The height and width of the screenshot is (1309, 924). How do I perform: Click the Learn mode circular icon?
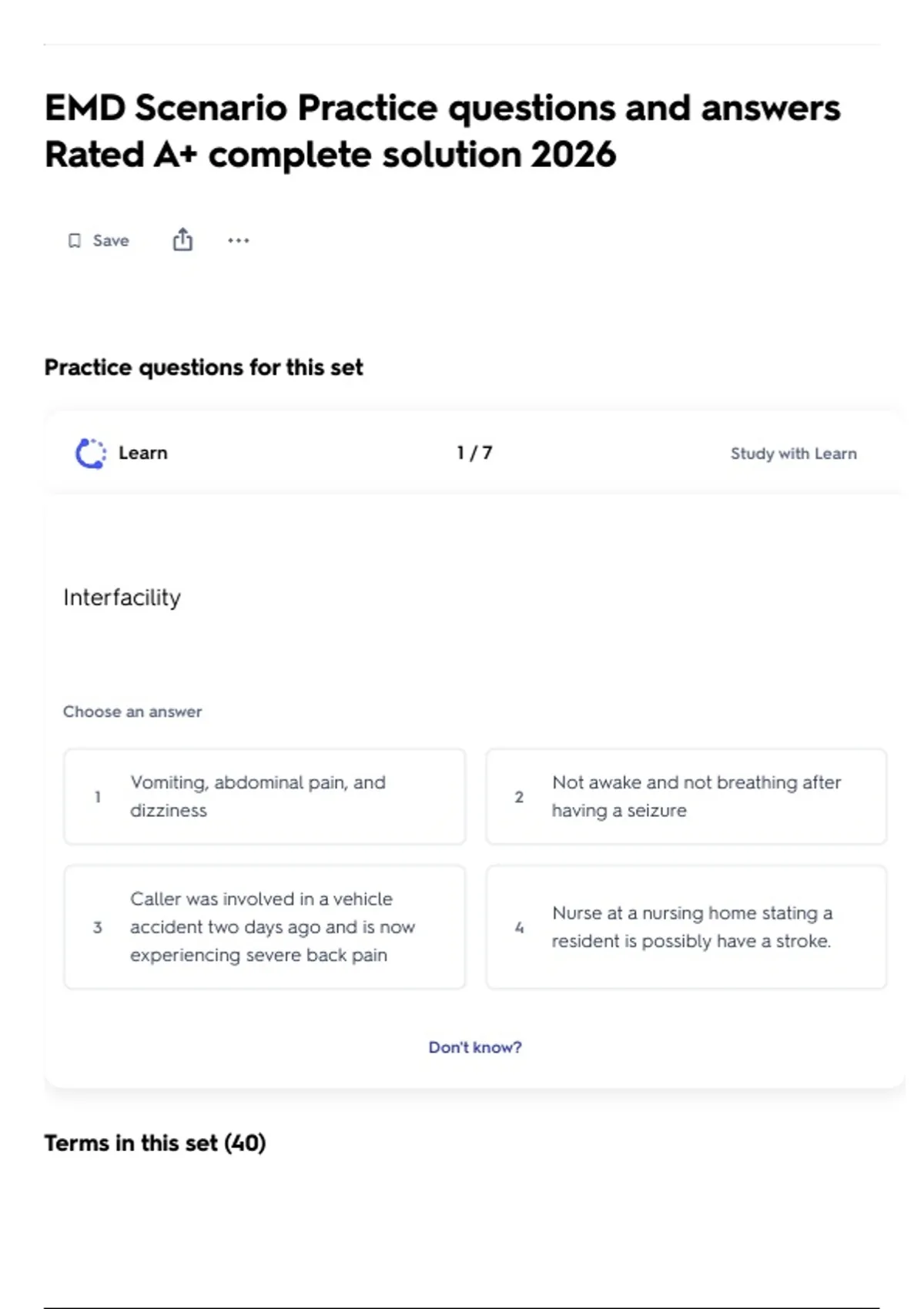(x=91, y=453)
